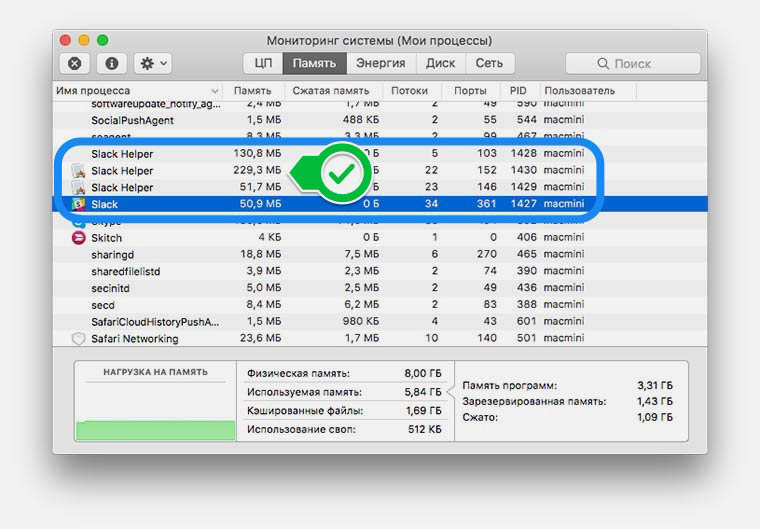Screen dimensions: 760x529
Task: Click the Slack app icon in process list
Action: tap(78, 204)
